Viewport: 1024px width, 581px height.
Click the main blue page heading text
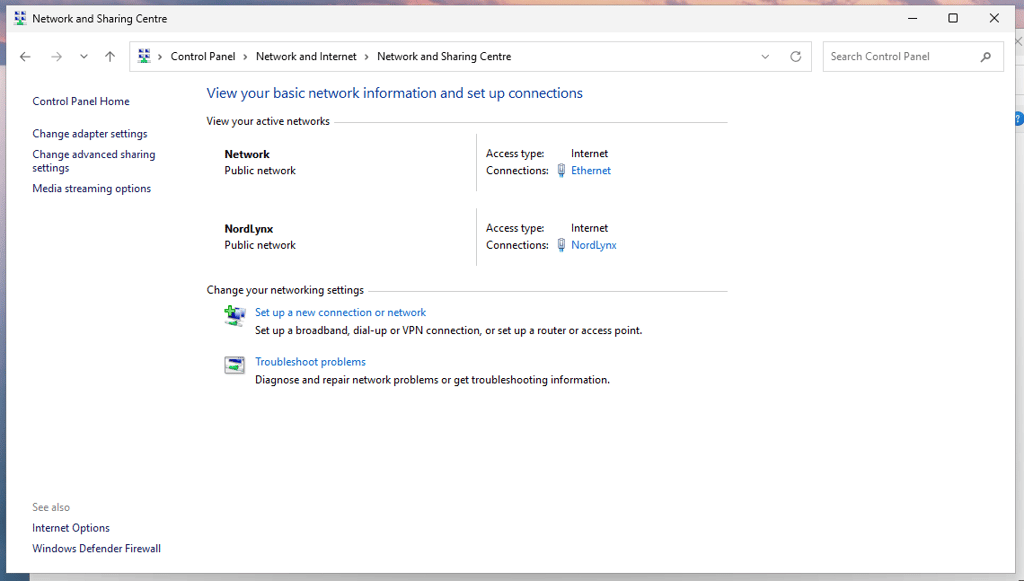[394, 93]
